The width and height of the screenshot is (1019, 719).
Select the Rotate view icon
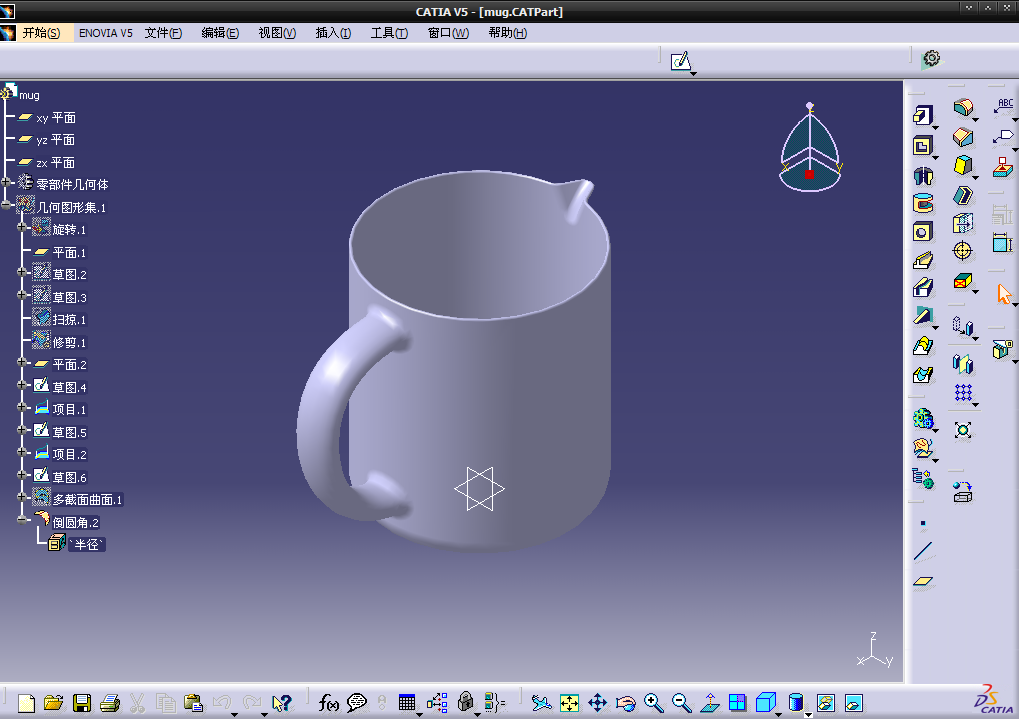click(x=626, y=703)
